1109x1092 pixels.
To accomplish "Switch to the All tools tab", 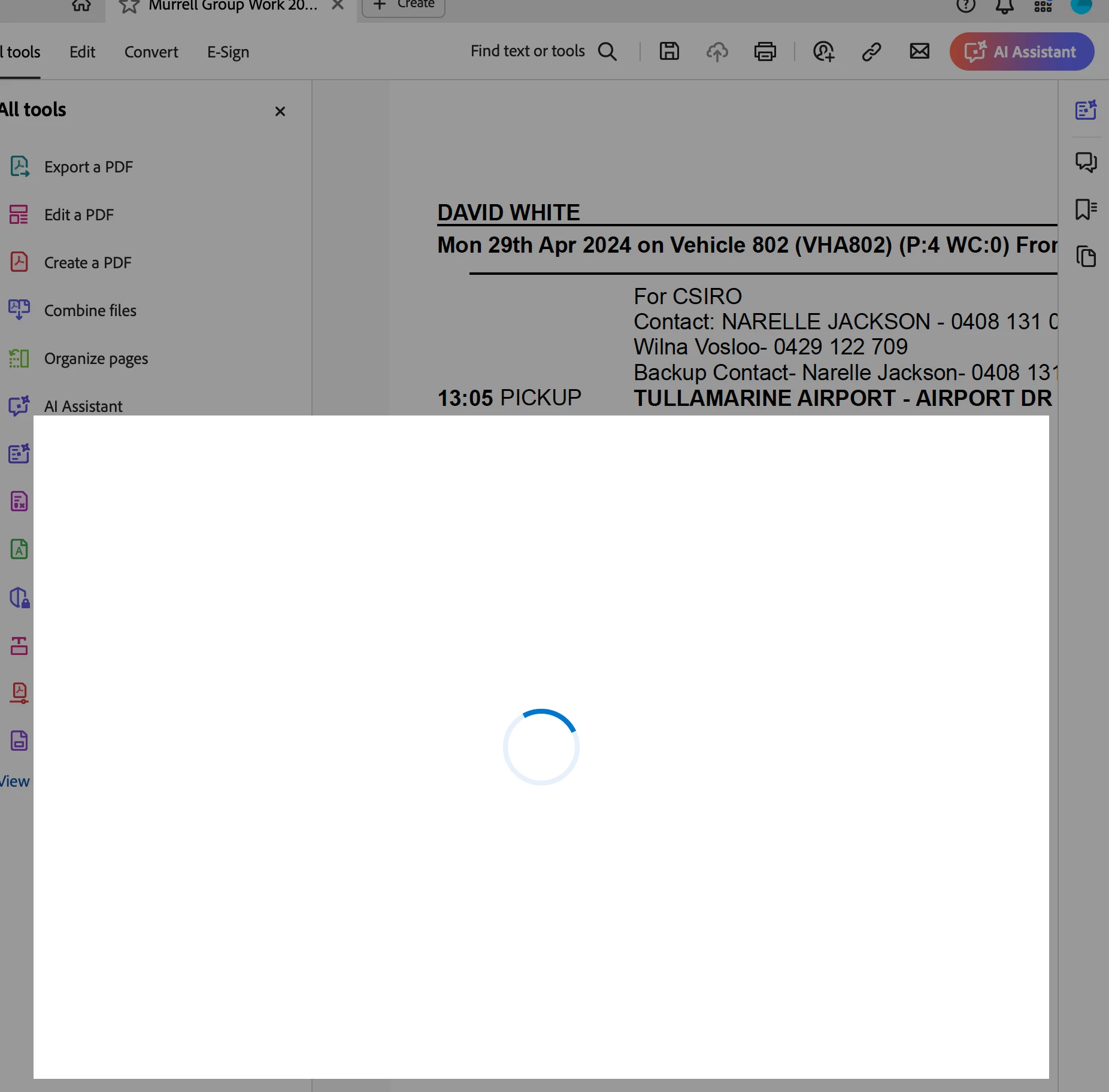I will (x=20, y=52).
